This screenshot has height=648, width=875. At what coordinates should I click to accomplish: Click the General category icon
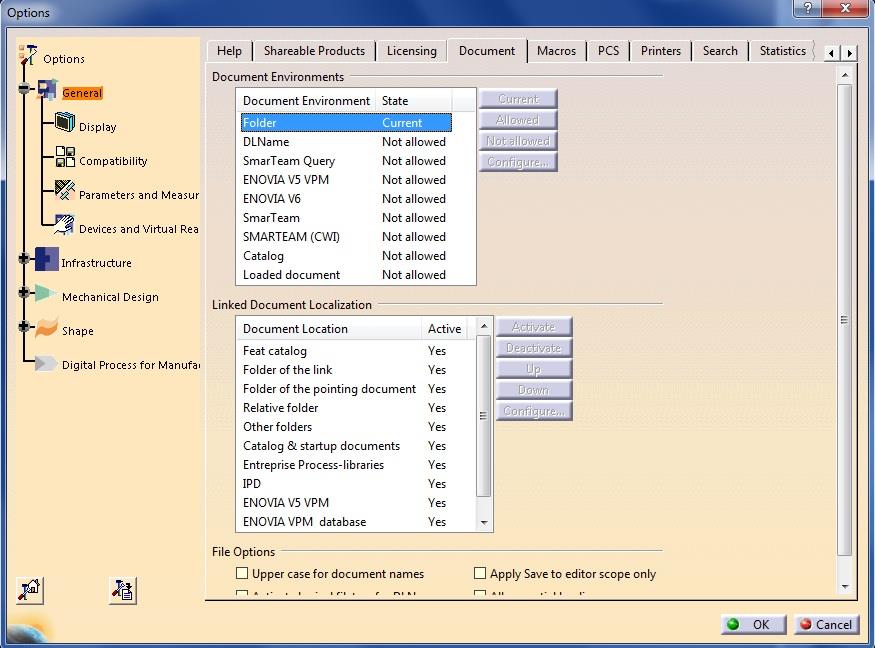coord(47,90)
